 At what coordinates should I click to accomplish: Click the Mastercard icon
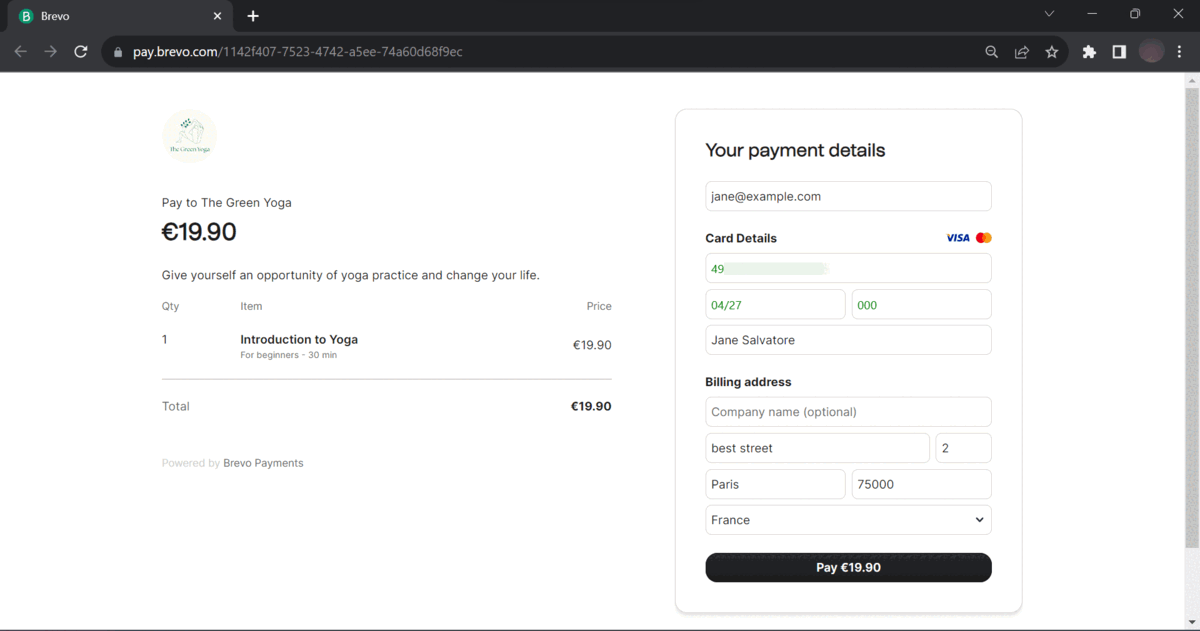981,237
